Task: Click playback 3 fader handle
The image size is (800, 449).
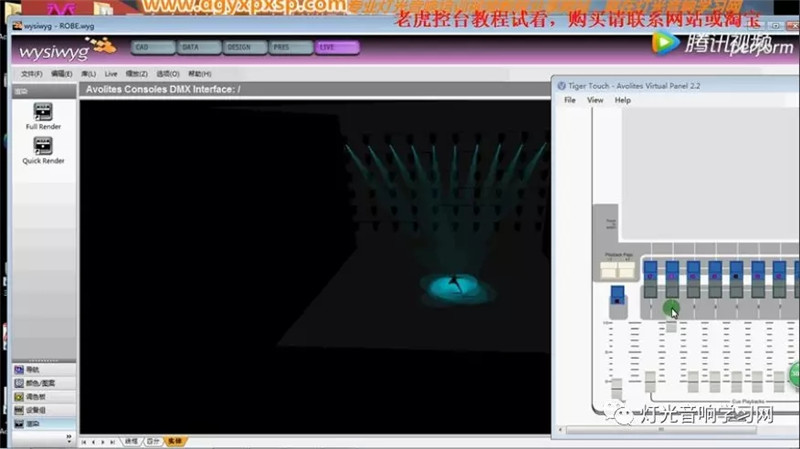Action: 693,382
